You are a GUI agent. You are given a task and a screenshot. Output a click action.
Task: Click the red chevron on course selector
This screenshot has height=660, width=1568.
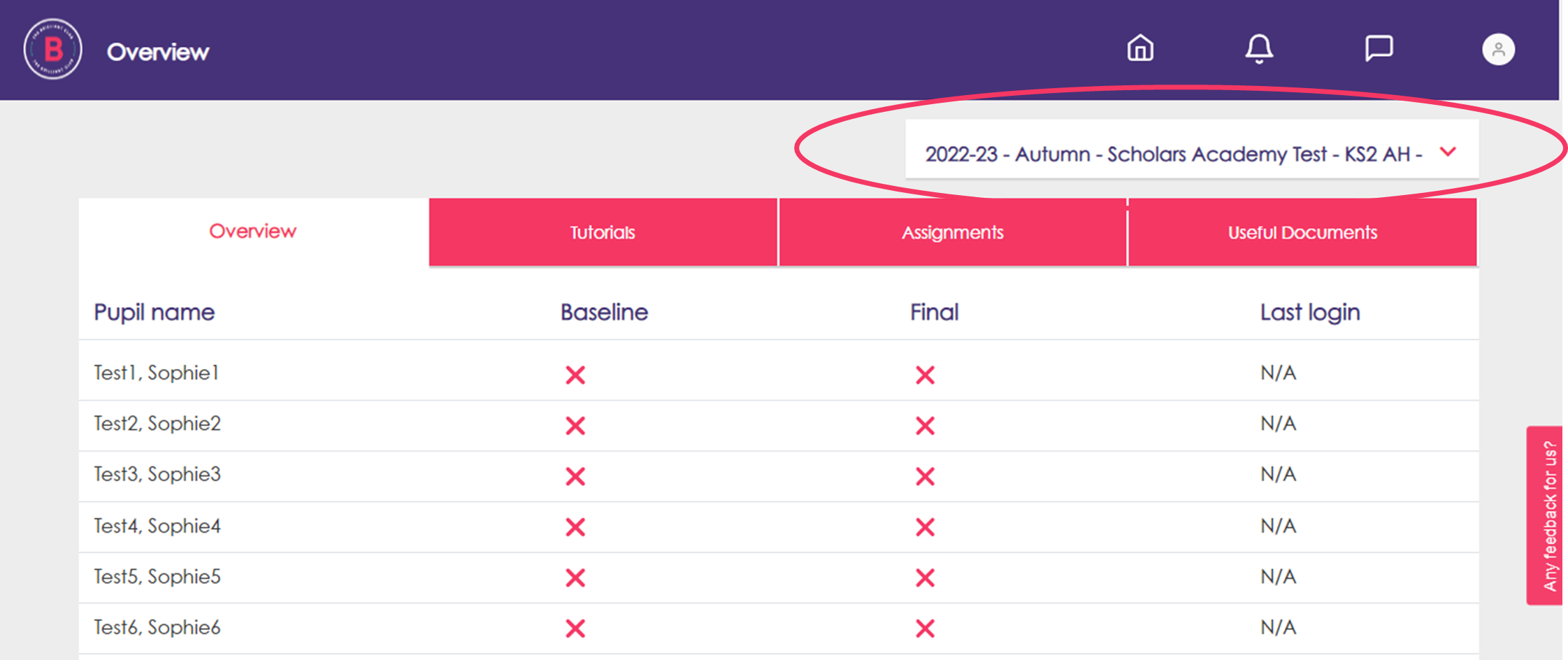pyautogui.click(x=1448, y=152)
